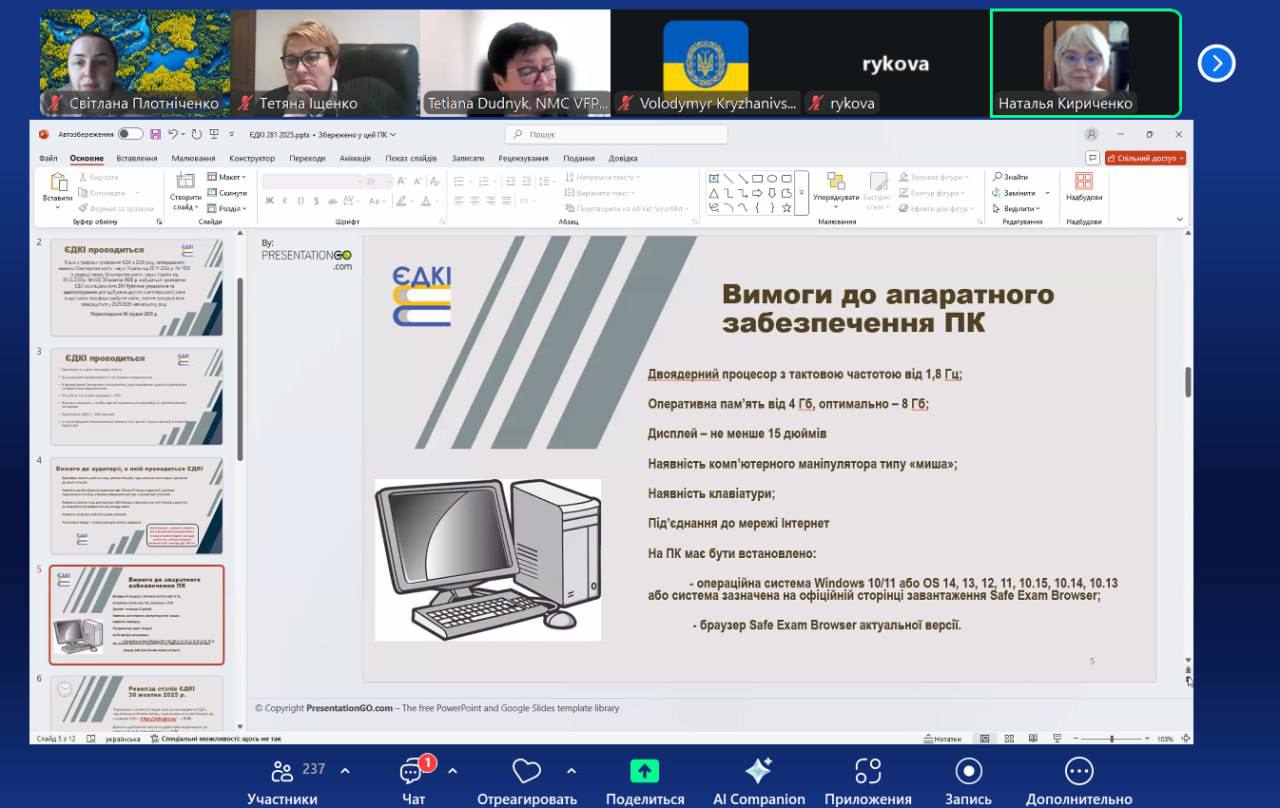
Task: Open the comments pane icon
Action: click(x=1092, y=158)
